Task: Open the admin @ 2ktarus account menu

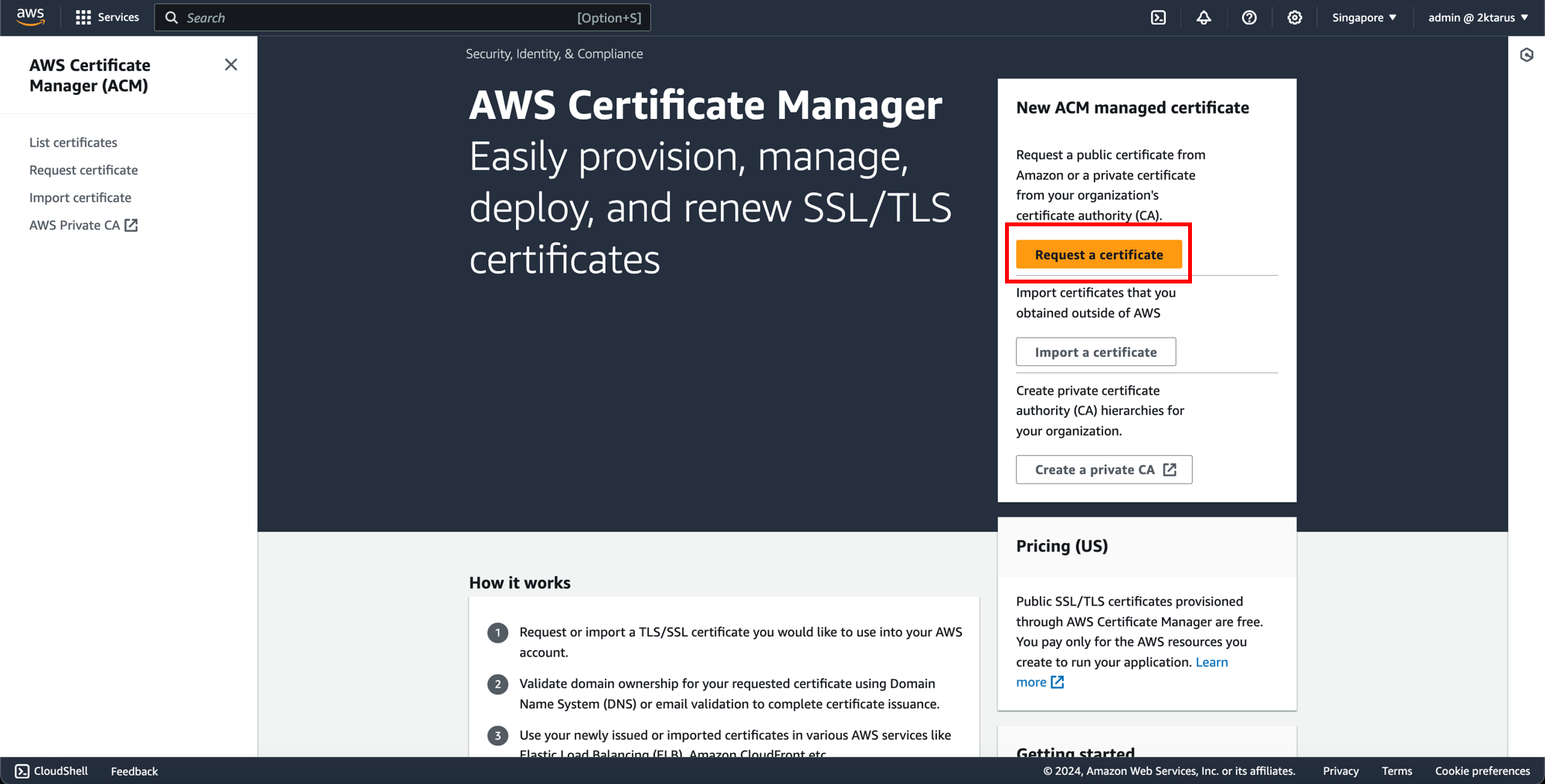Action: [1478, 17]
